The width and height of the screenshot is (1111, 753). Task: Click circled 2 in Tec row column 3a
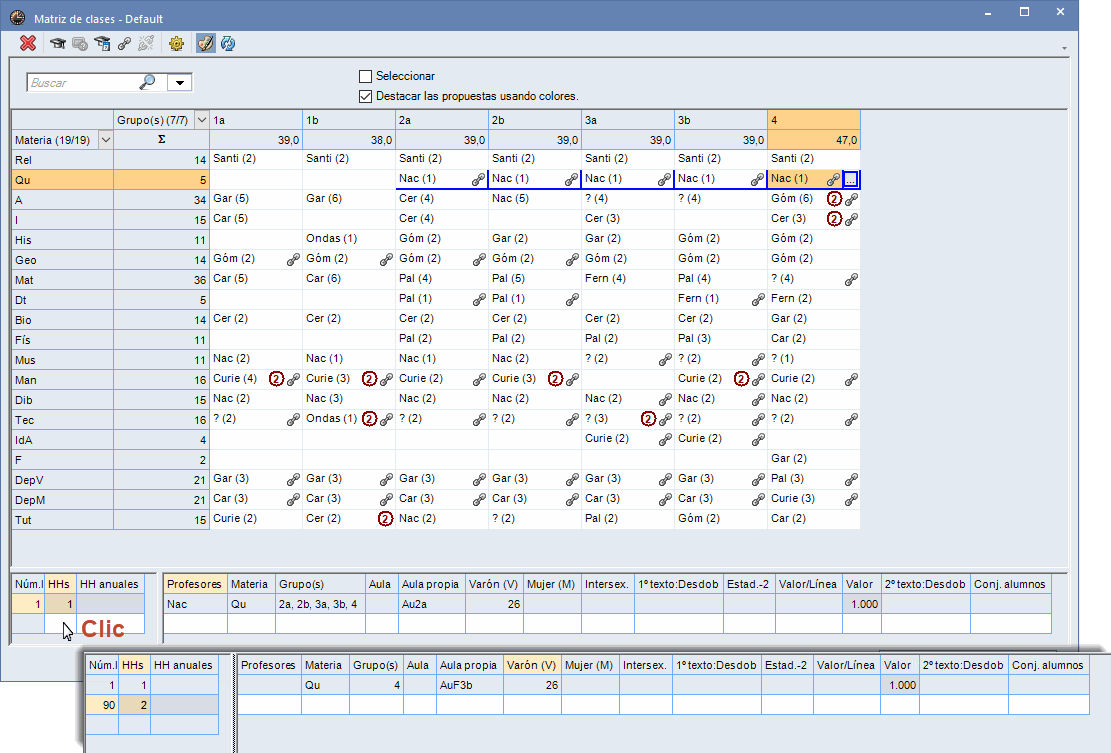[648, 419]
